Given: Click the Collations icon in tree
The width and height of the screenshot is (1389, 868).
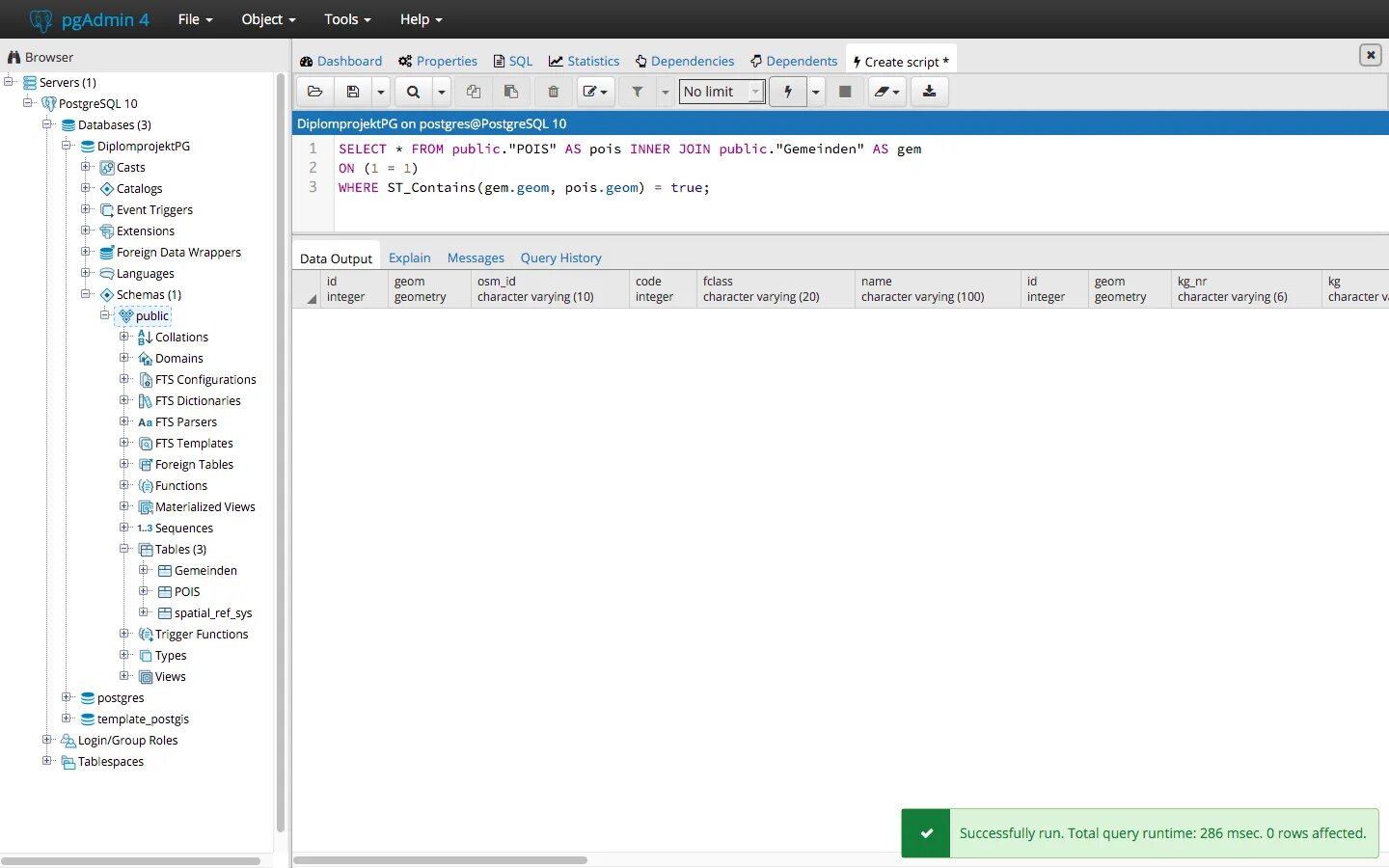Looking at the screenshot, I should click(x=145, y=337).
